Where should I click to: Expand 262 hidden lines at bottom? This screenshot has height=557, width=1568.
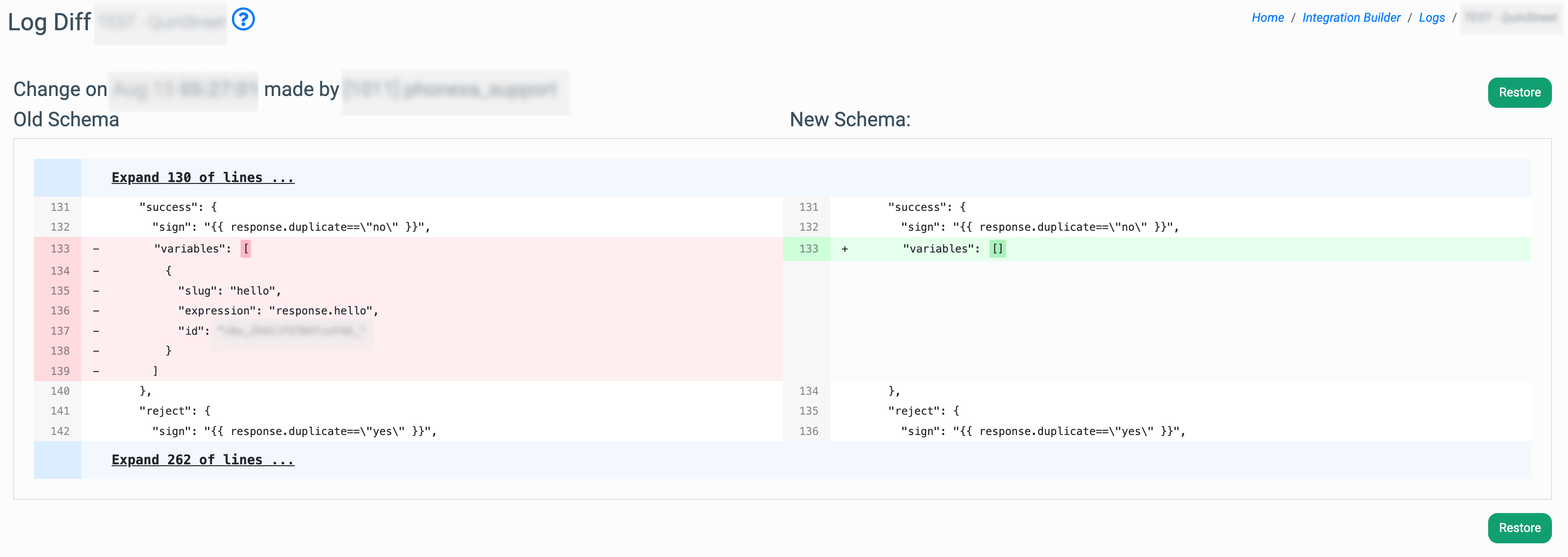203,460
